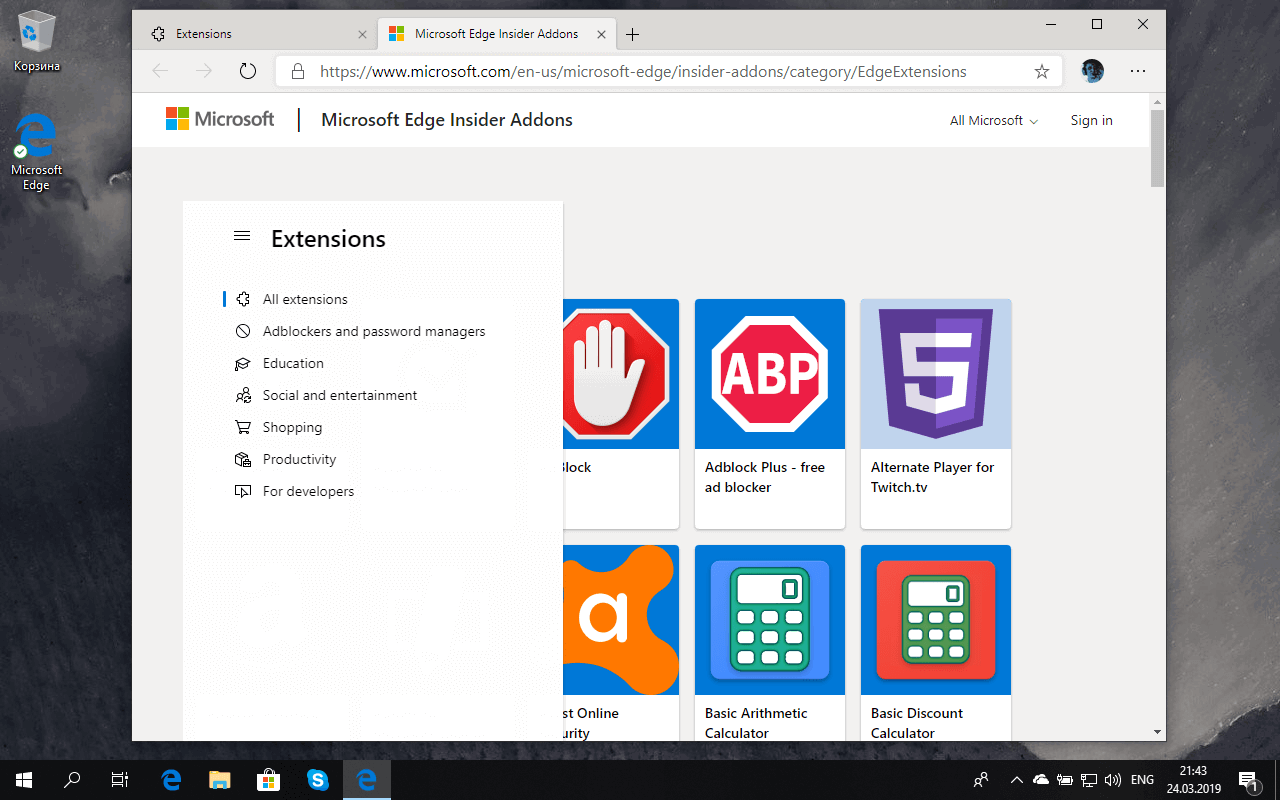Click the scrollbar down arrow
The height and width of the screenshot is (800, 1280).
(x=1158, y=732)
